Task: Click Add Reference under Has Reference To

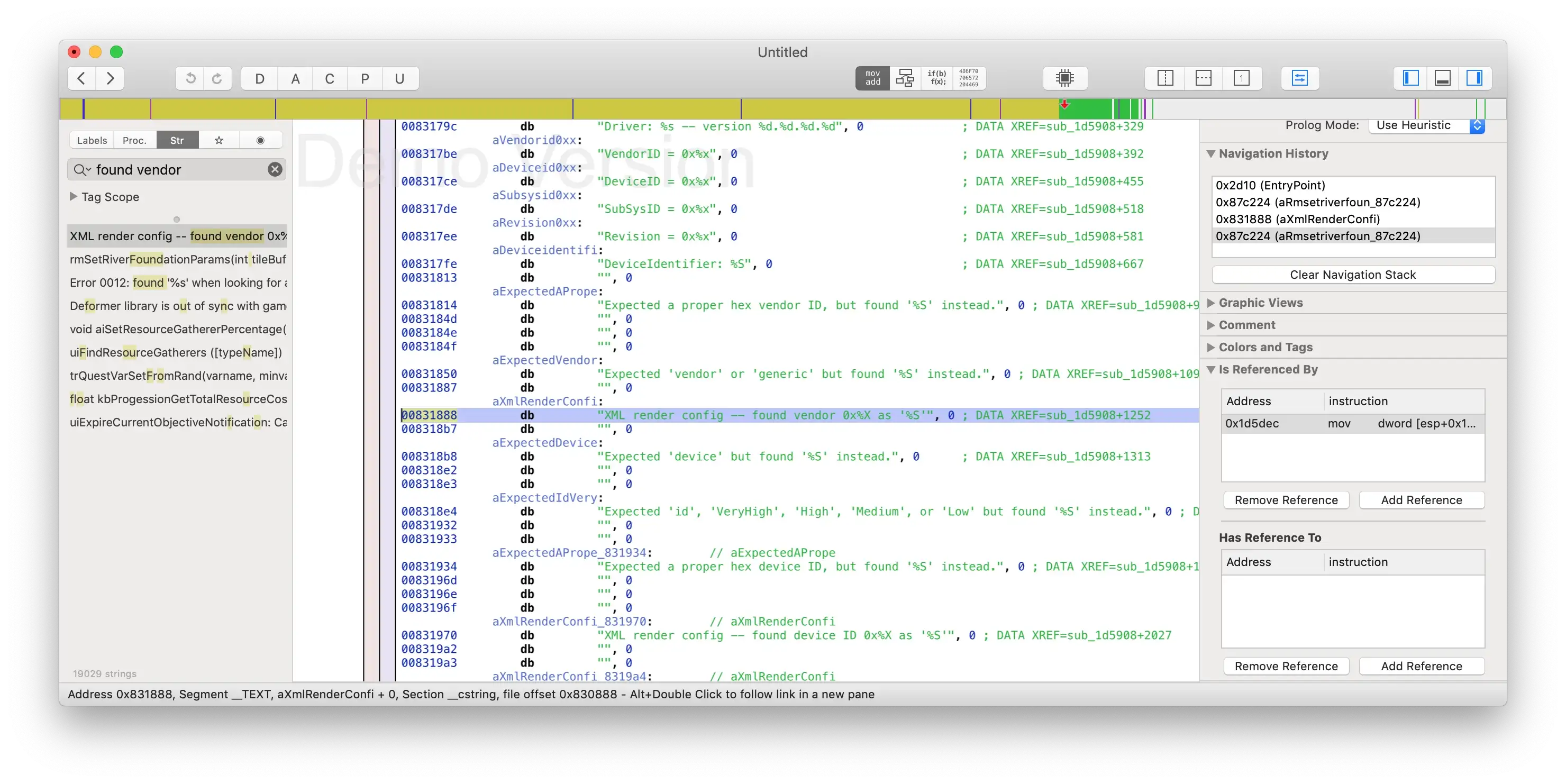Action: (1422, 666)
